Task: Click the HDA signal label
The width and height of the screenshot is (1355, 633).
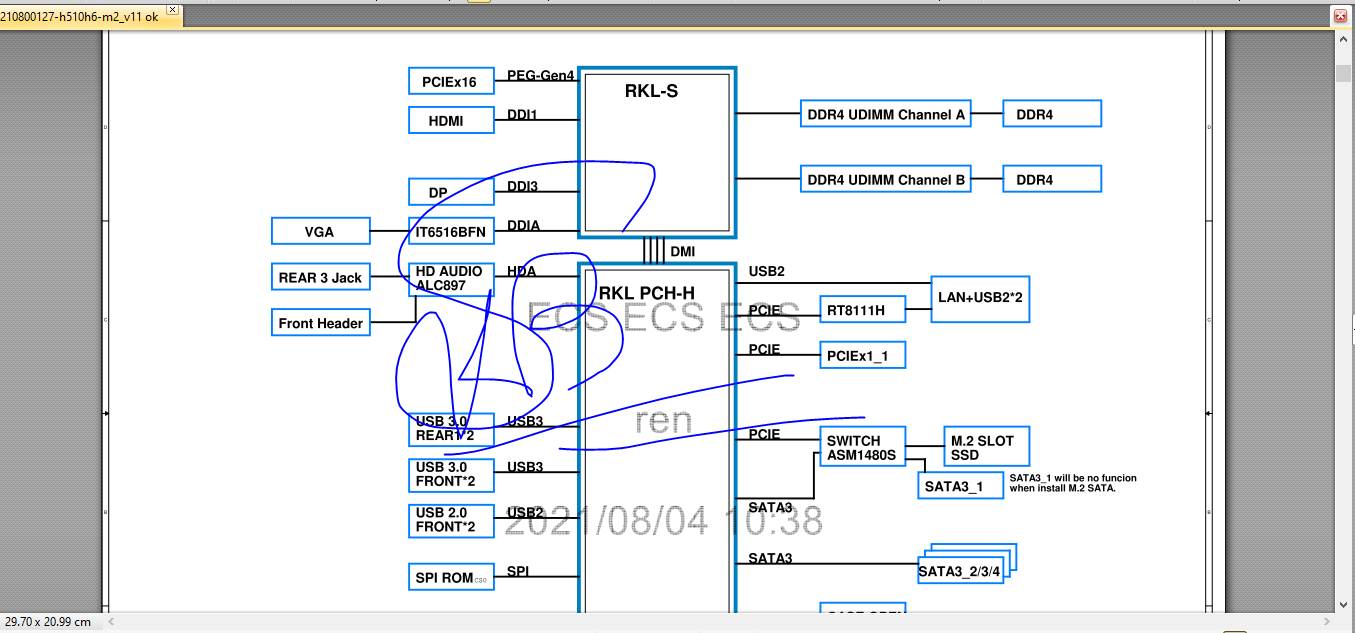Action: pos(521,271)
